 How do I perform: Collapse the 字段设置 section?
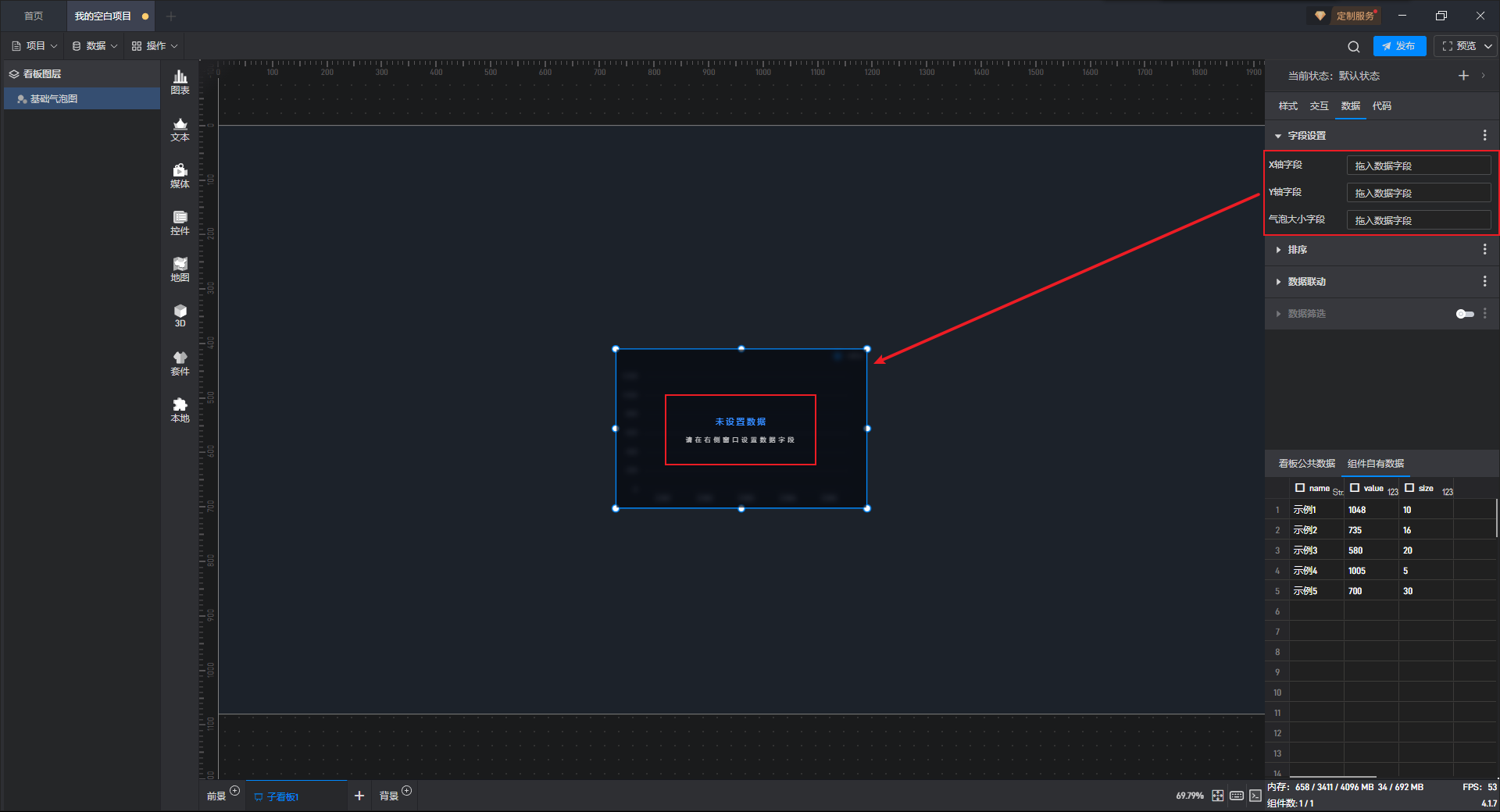[1278, 136]
